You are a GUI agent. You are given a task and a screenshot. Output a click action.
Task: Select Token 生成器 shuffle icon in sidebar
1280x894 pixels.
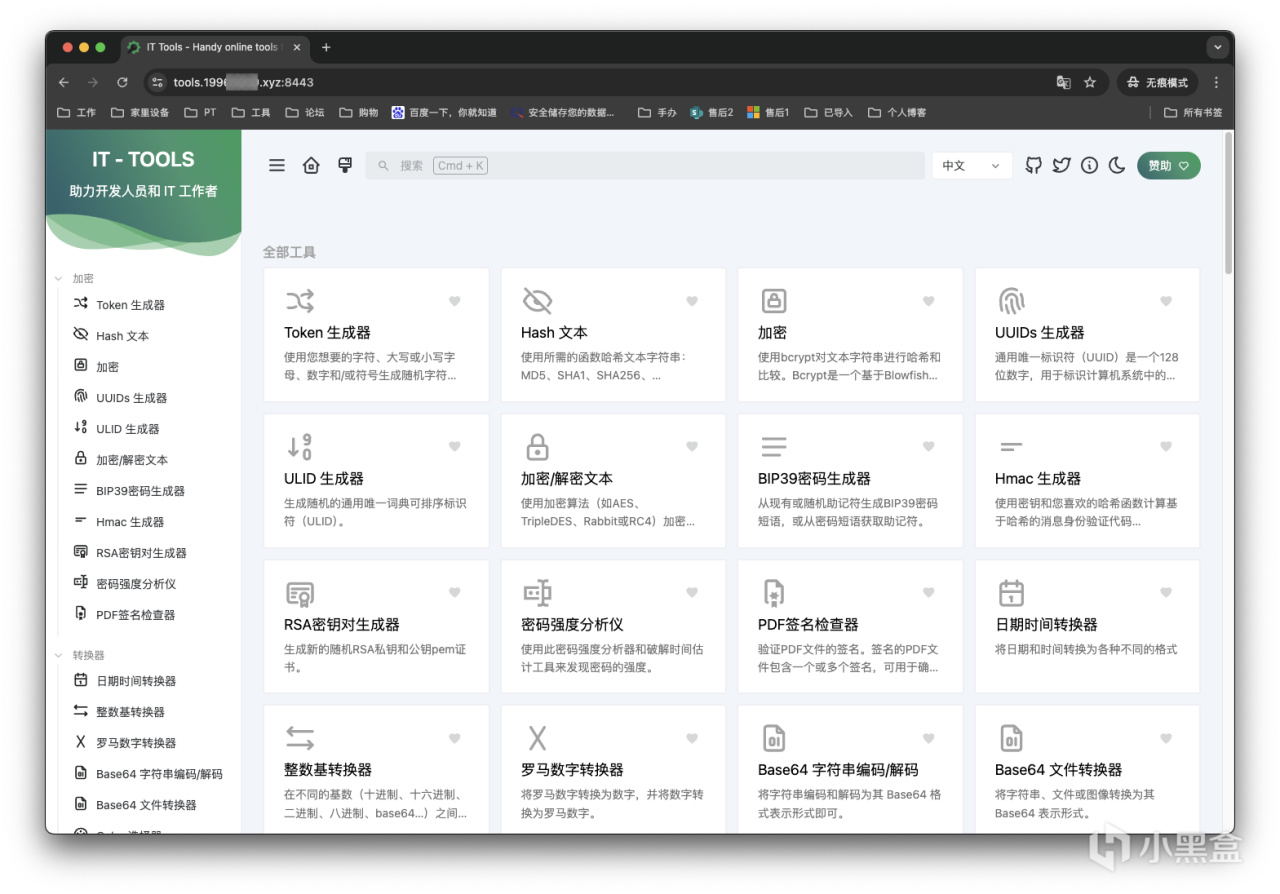(81, 304)
